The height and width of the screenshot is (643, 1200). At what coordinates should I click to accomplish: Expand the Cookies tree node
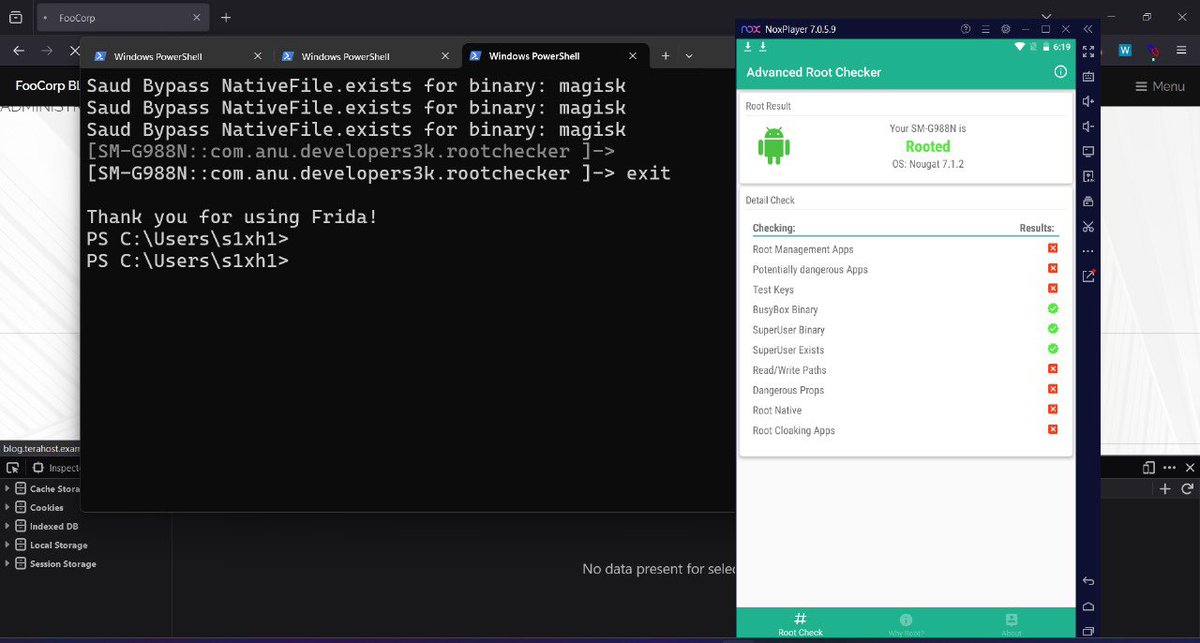click(x=8, y=508)
